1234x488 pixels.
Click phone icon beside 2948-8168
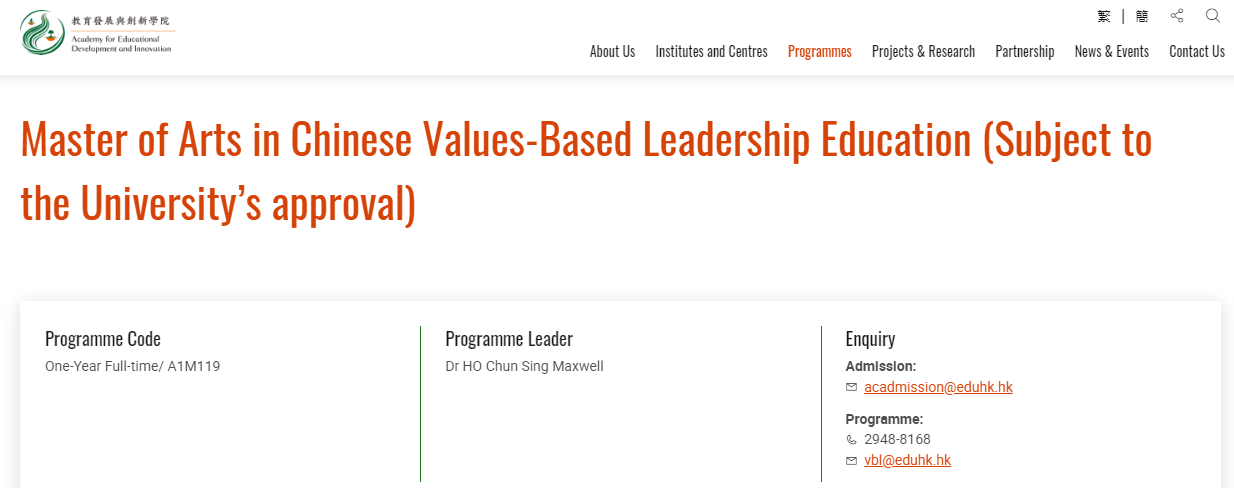pyautogui.click(x=852, y=439)
